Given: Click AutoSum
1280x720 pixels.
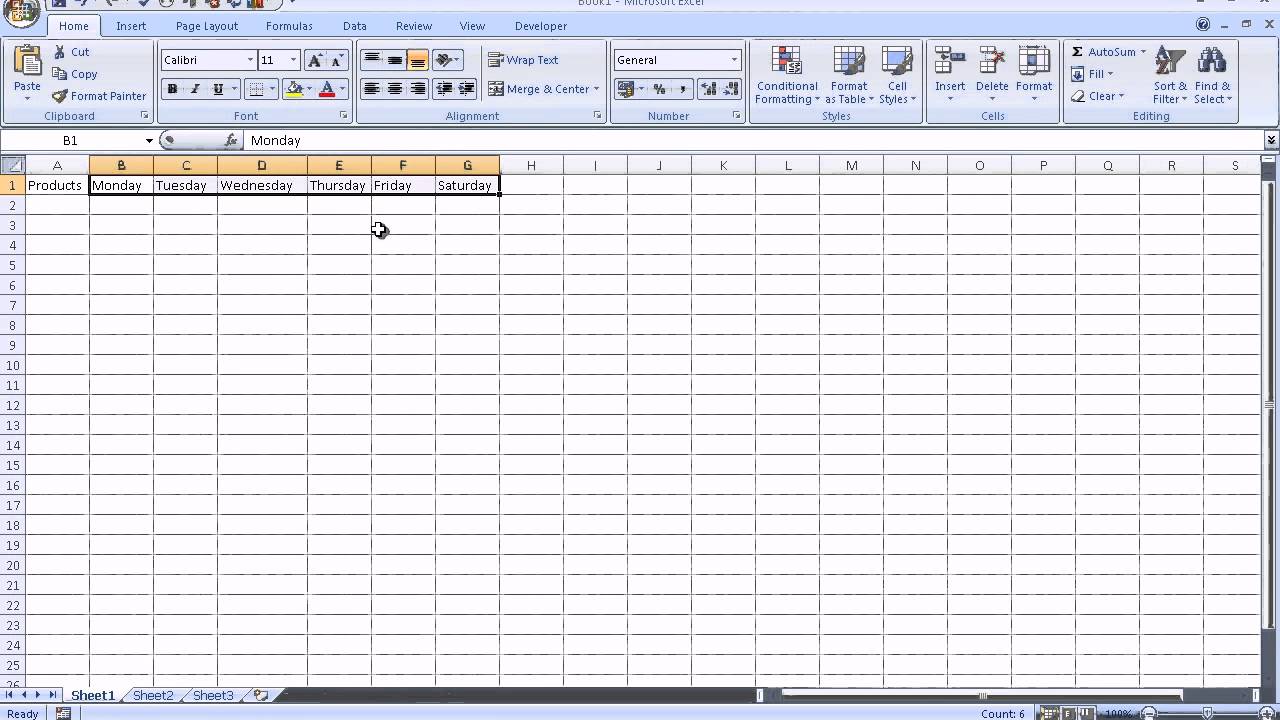Looking at the screenshot, I should point(1104,52).
